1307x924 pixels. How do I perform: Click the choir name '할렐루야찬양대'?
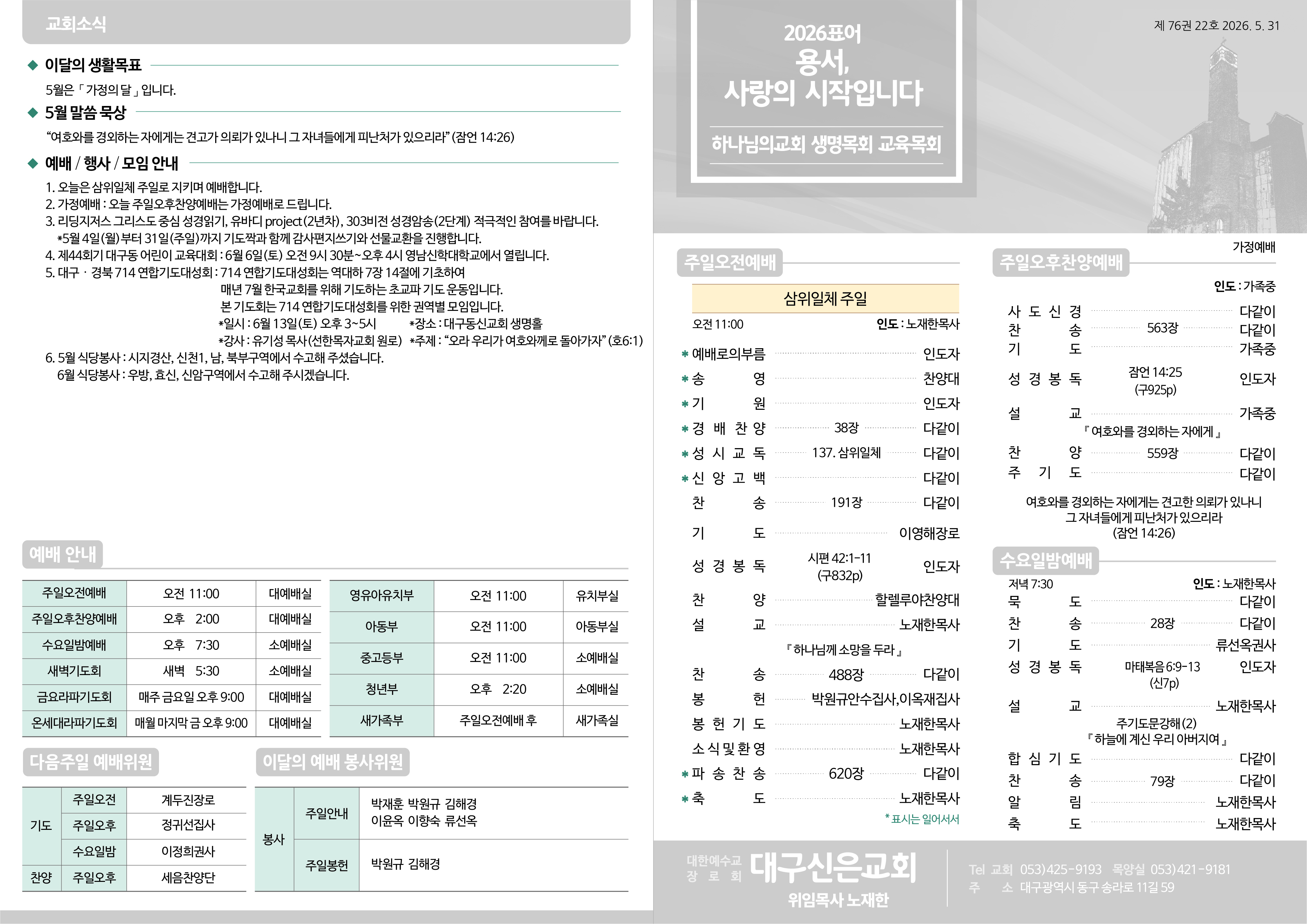[917, 600]
